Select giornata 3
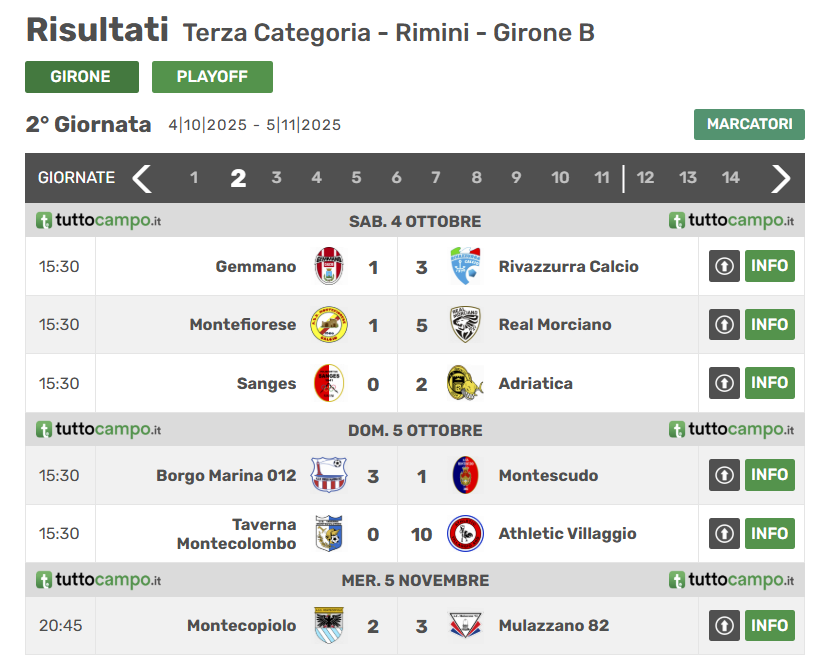The width and height of the screenshot is (827, 664). click(276, 178)
